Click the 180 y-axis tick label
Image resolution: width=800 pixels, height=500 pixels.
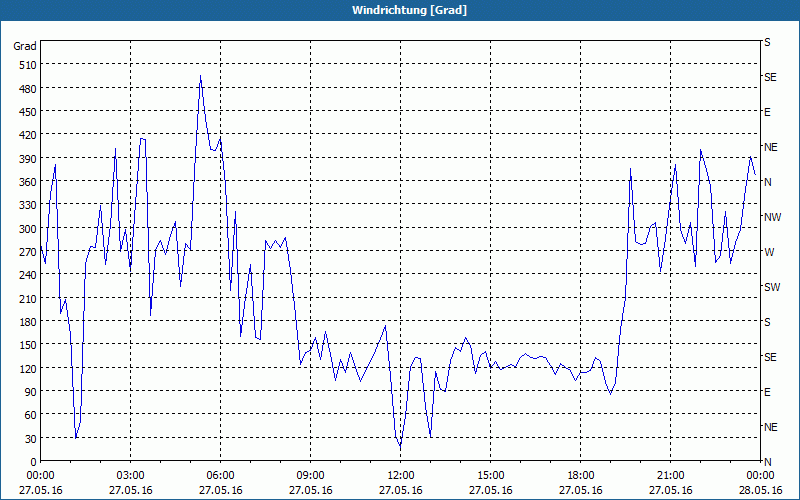coord(28,322)
